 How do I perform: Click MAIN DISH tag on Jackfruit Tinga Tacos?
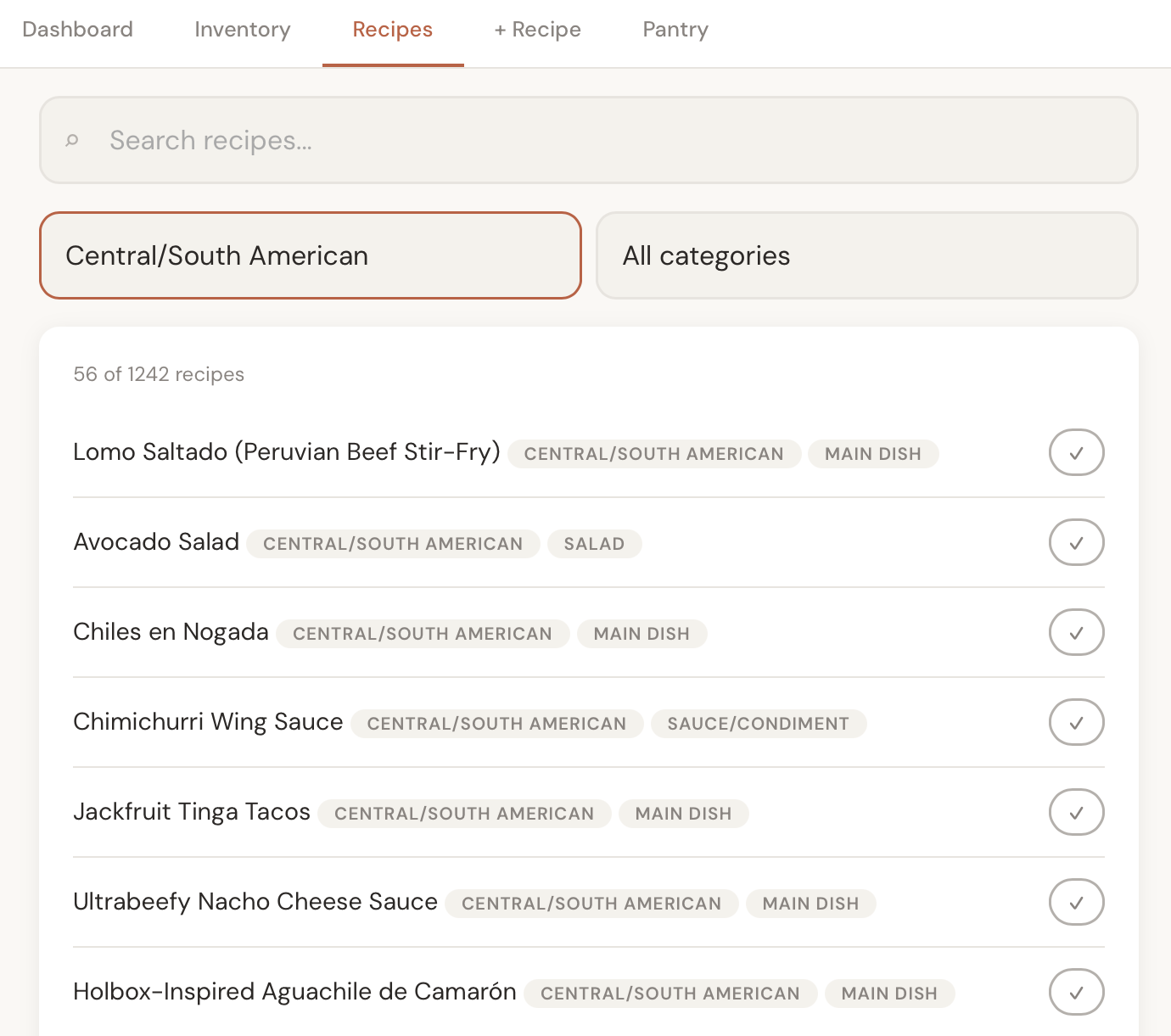[x=684, y=814]
